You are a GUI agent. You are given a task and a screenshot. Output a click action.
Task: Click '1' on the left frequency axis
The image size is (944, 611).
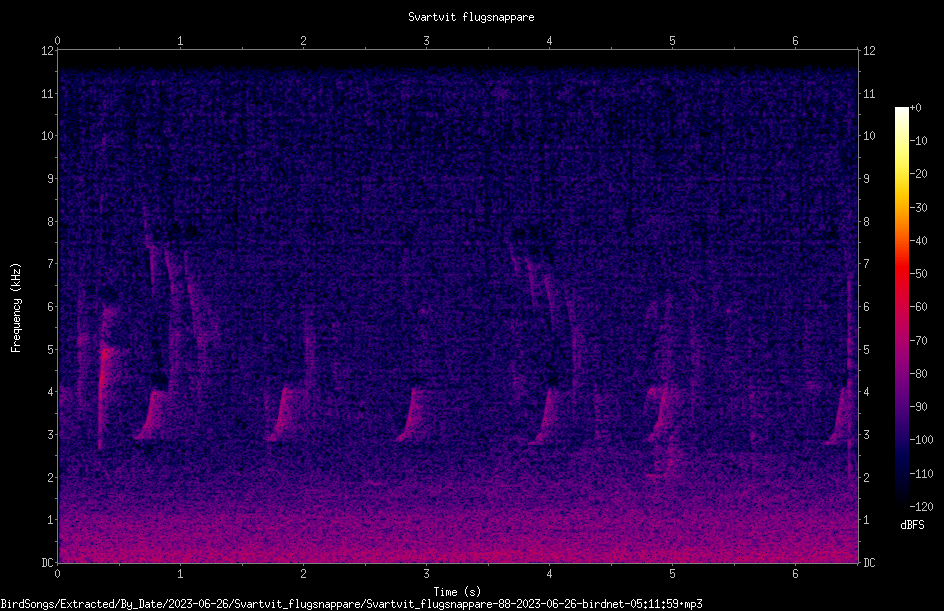pyautogui.click(x=50, y=520)
